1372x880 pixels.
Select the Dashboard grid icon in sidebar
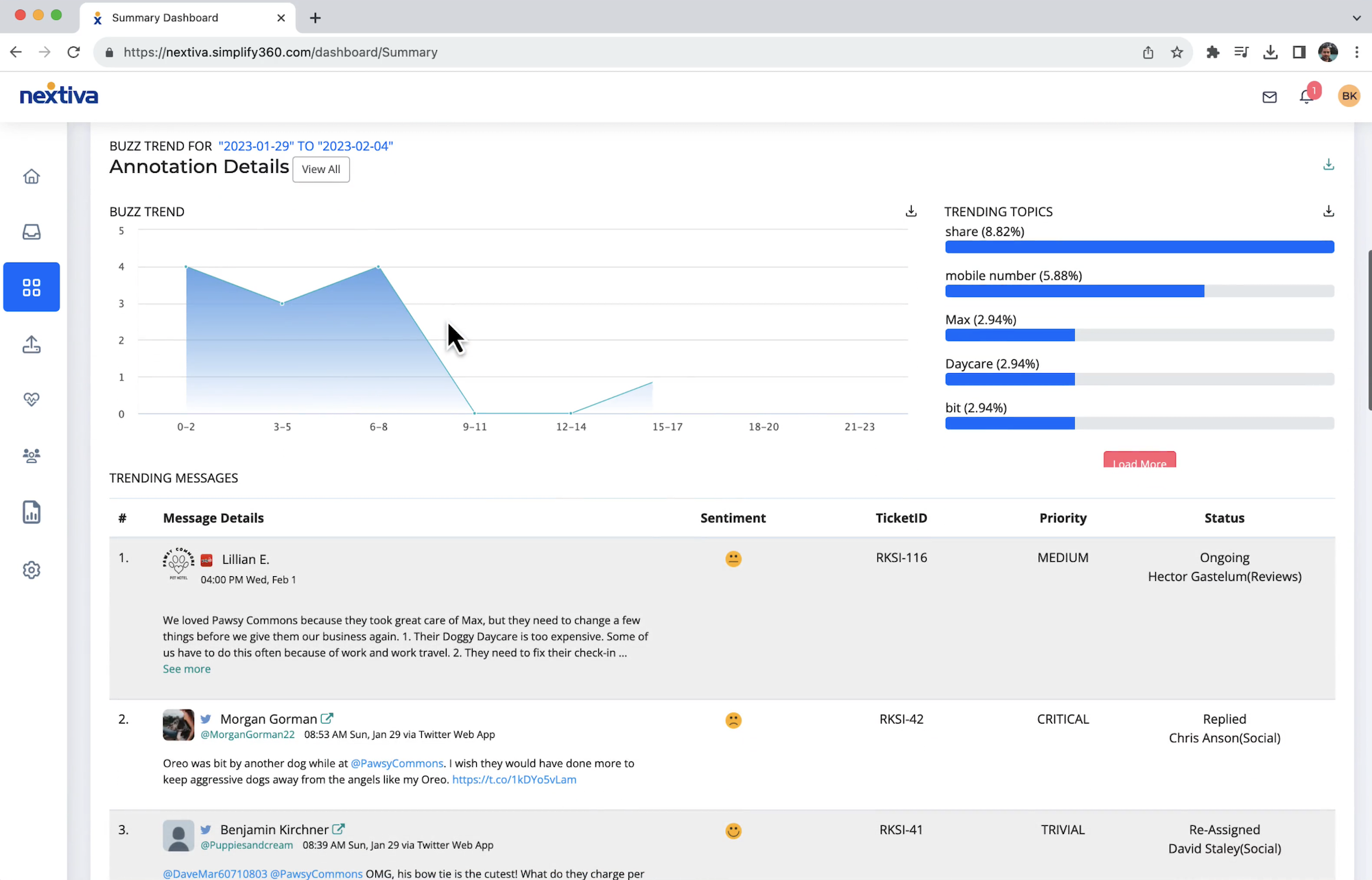pos(32,287)
